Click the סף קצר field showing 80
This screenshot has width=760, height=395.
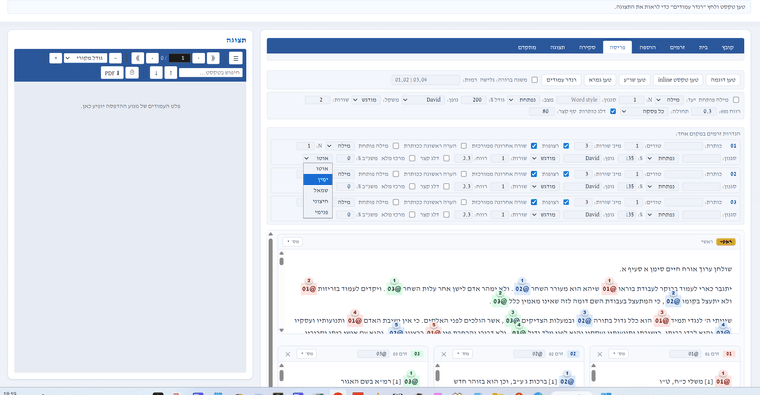[542, 111]
